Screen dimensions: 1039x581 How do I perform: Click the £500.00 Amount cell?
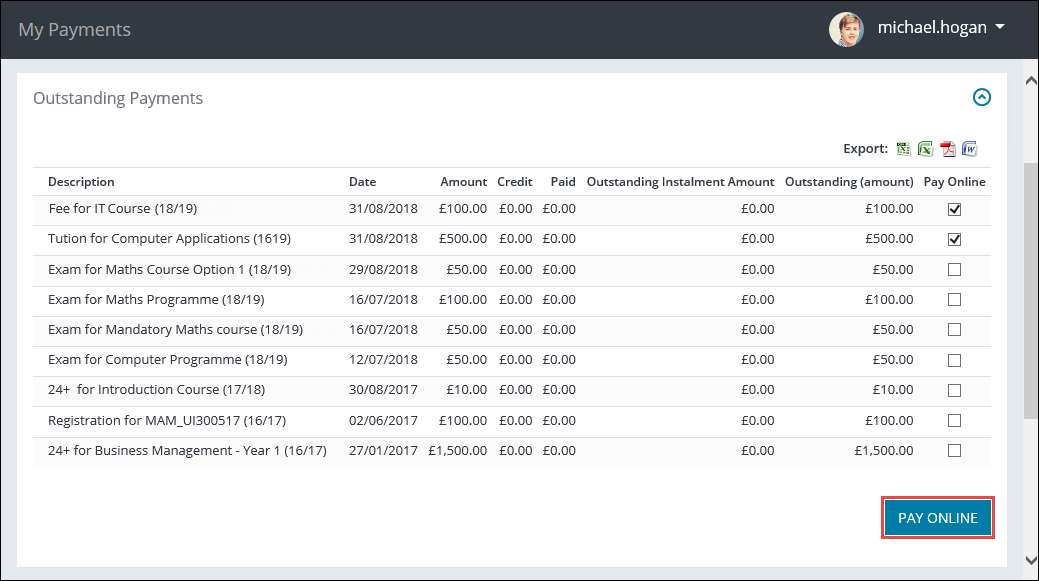(x=463, y=238)
